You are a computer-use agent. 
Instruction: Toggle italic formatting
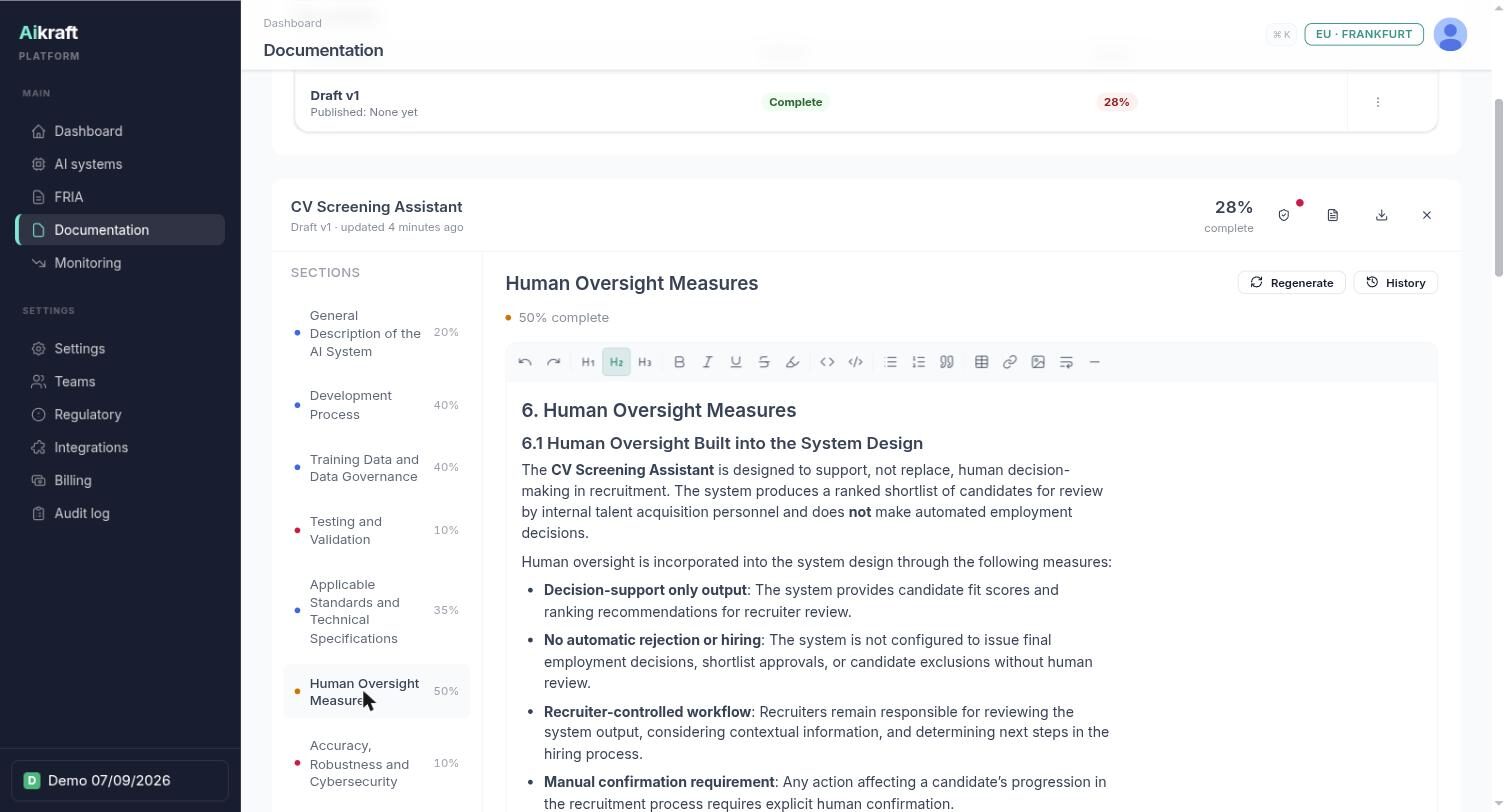[x=707, y=362]
